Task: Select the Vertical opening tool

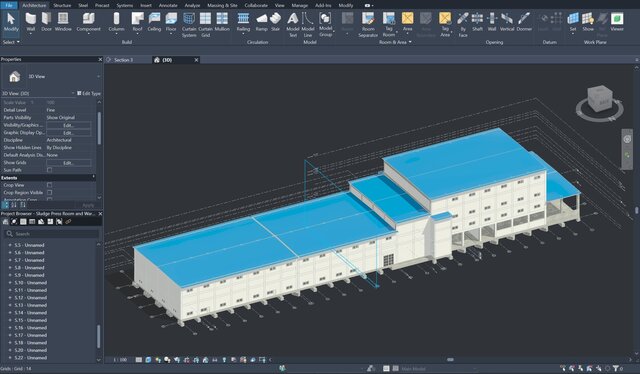Action: click(507, 22)
